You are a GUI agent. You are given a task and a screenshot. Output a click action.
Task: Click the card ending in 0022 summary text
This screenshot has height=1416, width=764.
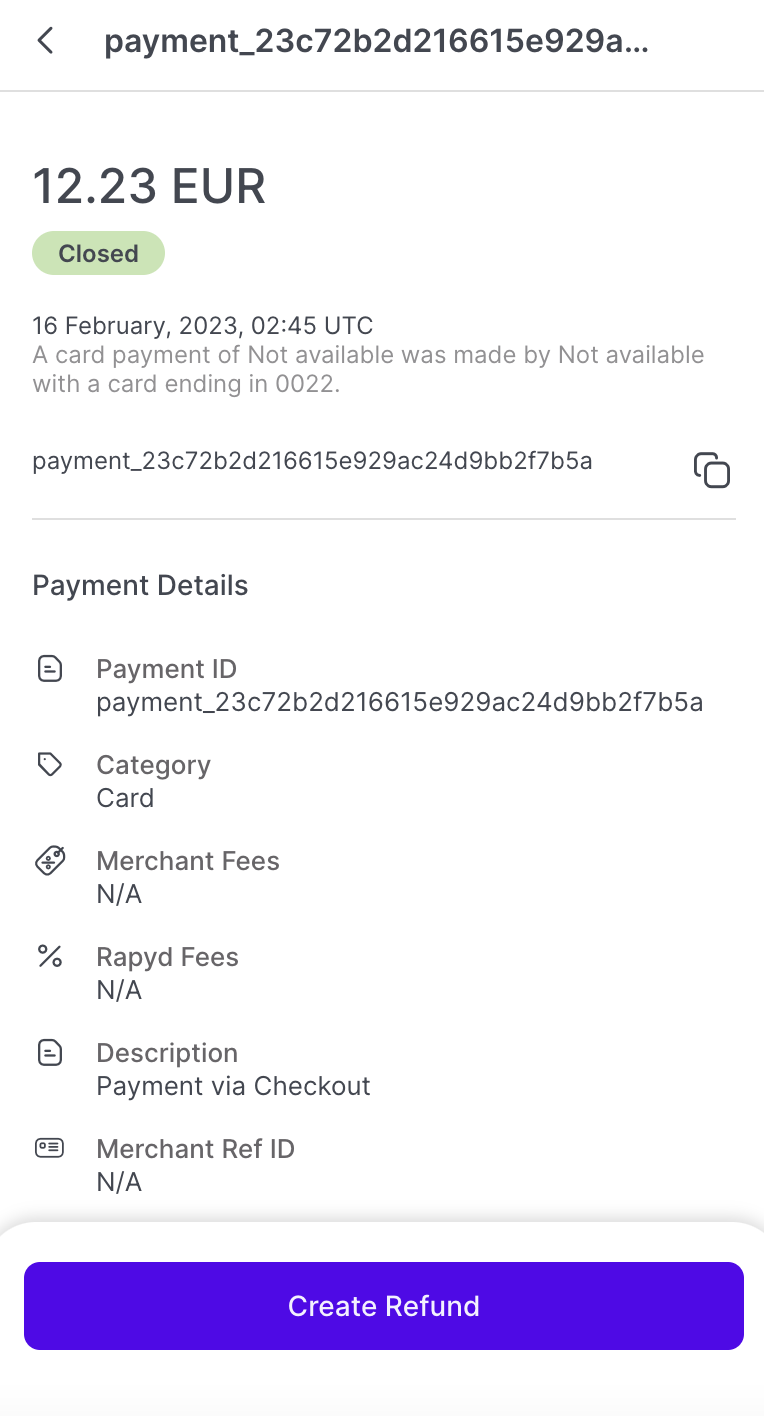tap(368, 369)
